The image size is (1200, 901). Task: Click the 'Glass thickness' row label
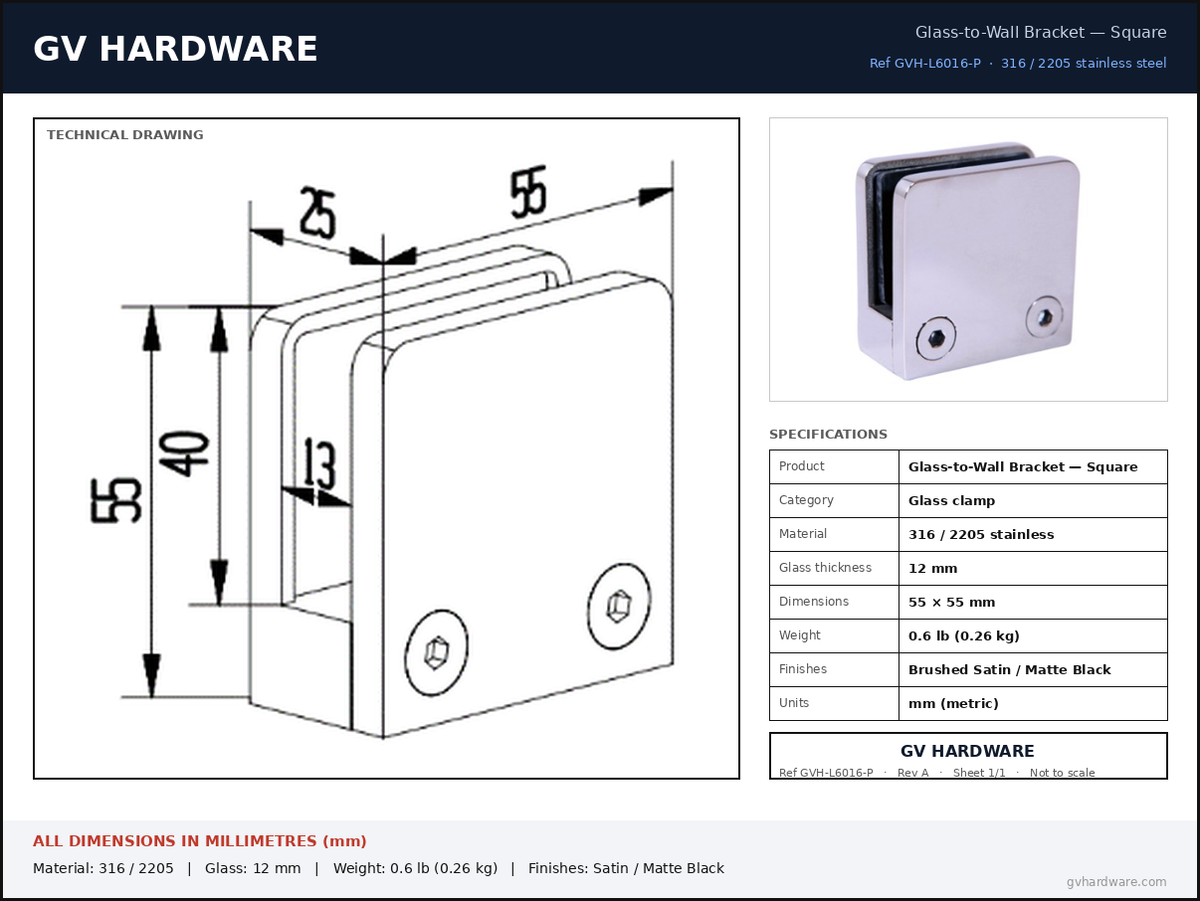point(825,568)
